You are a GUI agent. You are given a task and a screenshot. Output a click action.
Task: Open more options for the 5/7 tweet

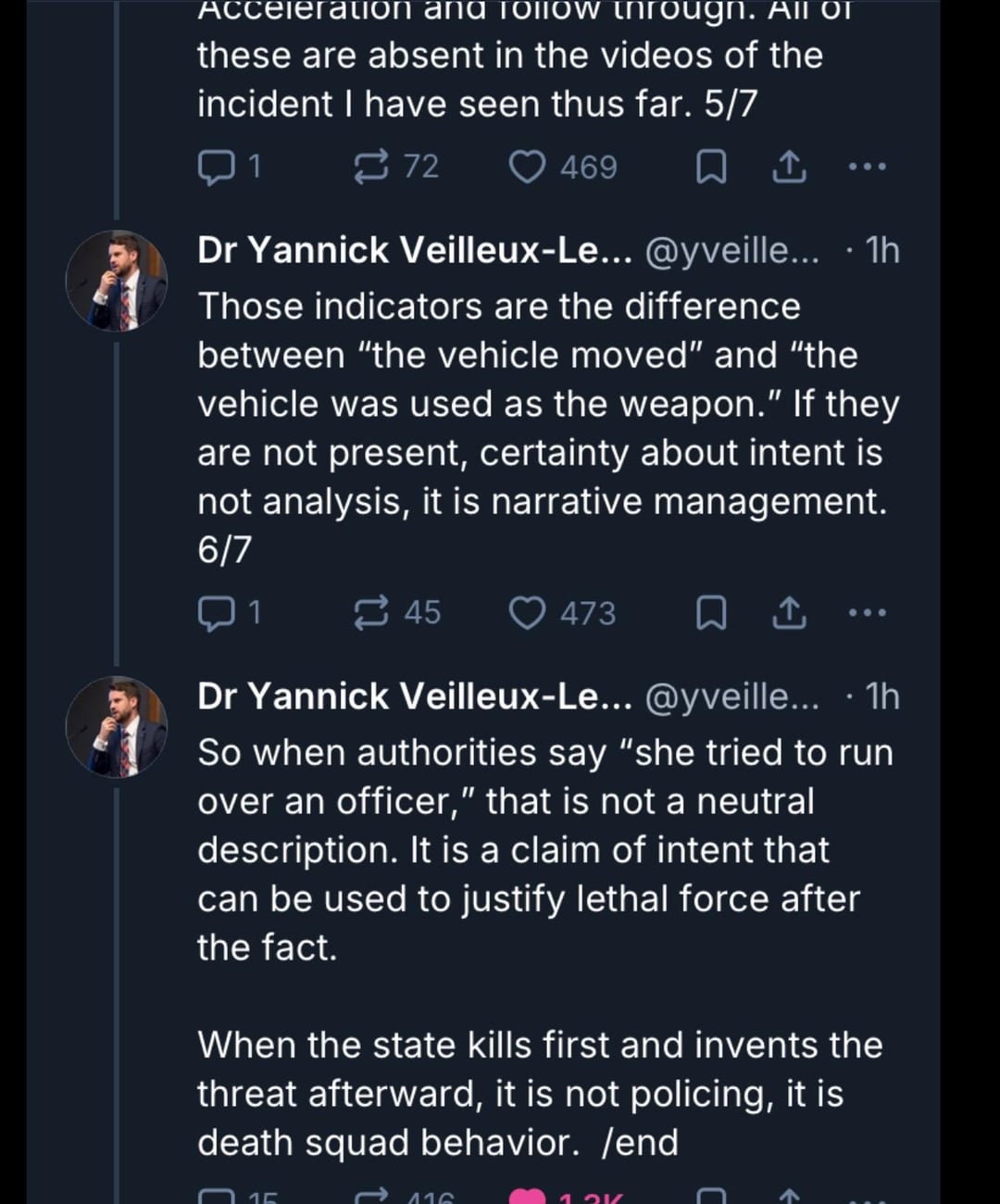coord(867,168)
